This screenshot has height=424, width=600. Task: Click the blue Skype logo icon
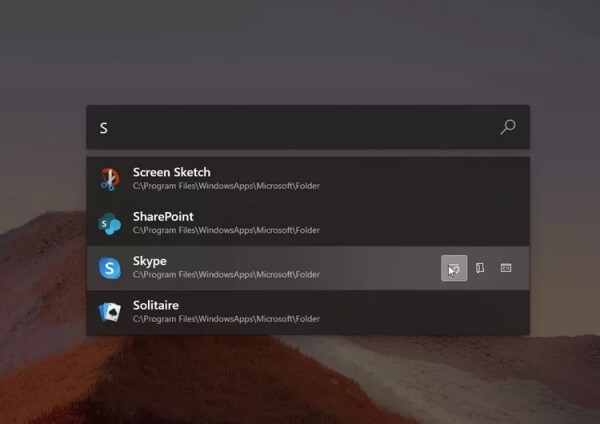(x=109, y=268)
